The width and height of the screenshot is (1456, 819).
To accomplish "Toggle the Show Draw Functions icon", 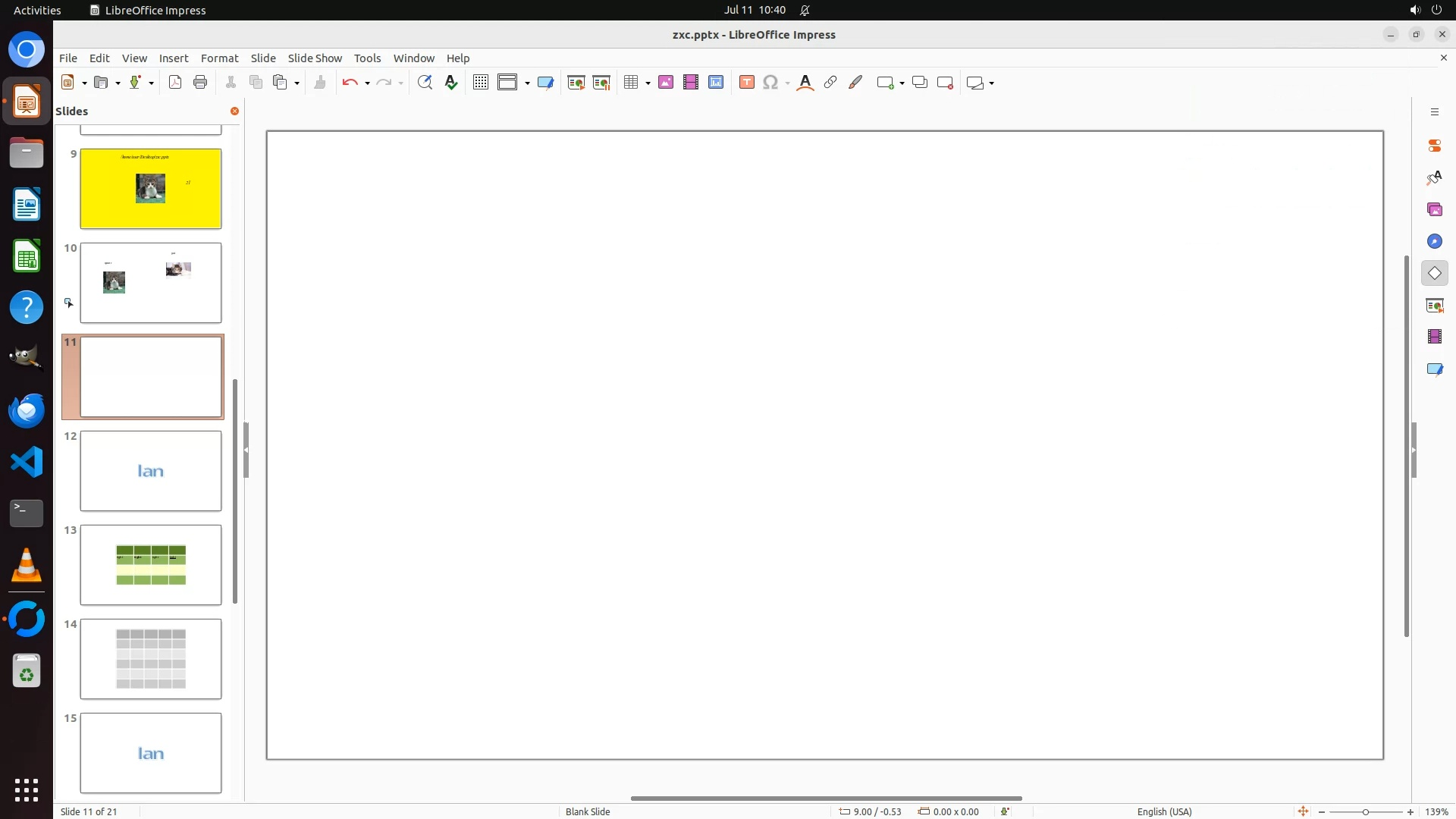I will pos(855,83).
